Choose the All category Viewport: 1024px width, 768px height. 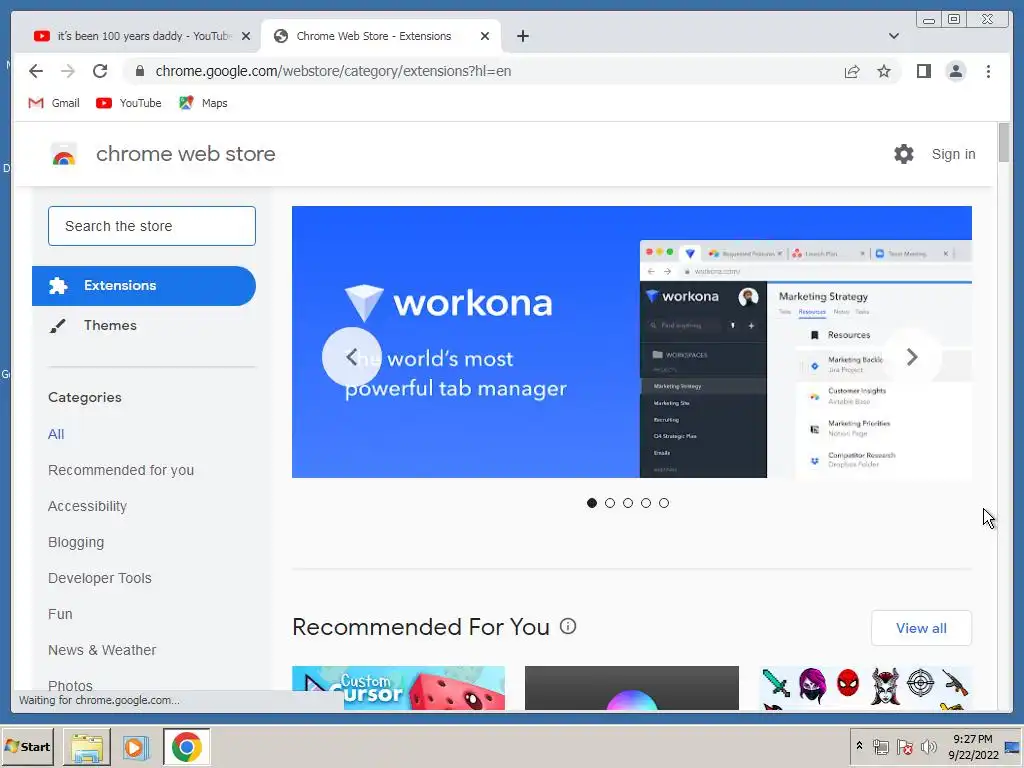[x=56, y=434]
